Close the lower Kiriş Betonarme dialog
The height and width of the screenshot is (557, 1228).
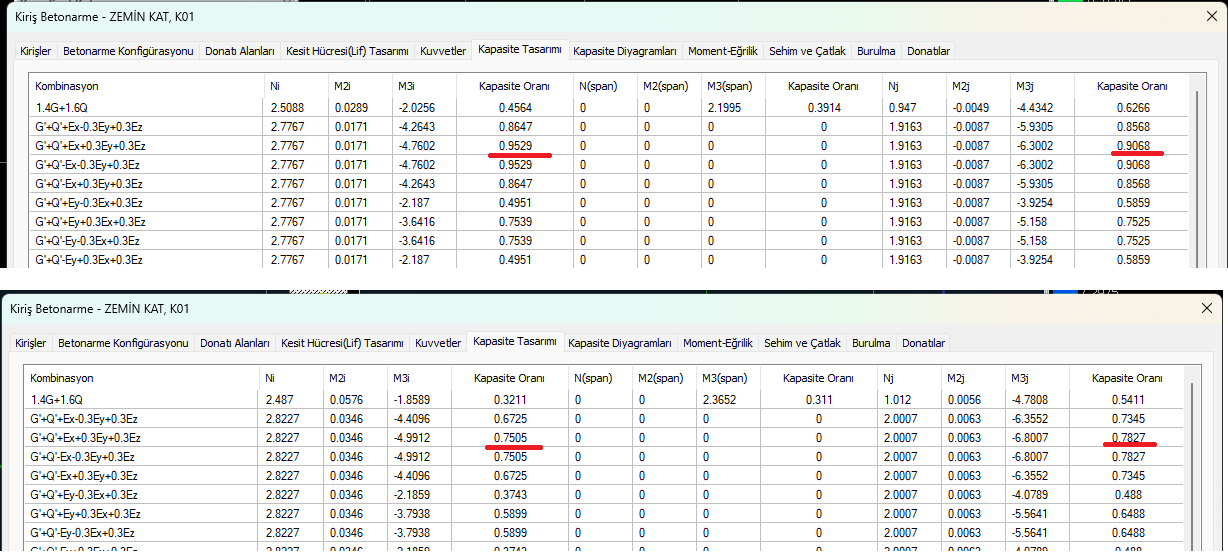click(1206, 309)
